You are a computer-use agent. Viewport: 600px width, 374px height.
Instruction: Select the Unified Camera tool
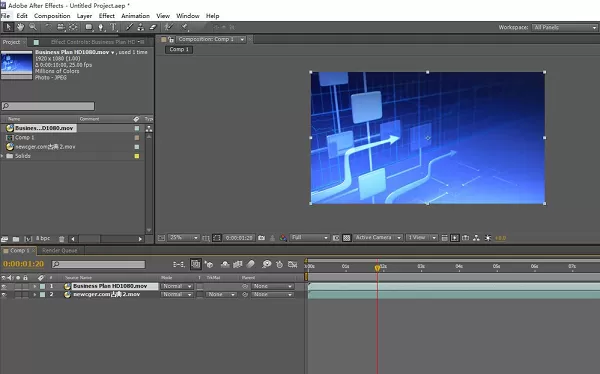[60, 27]
